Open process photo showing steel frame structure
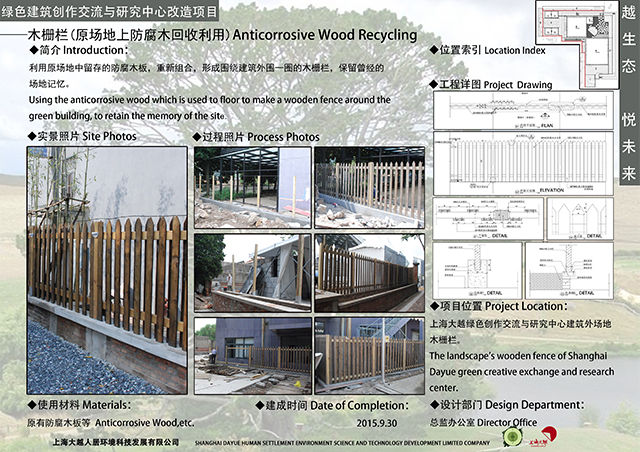 tap(253, 188)
